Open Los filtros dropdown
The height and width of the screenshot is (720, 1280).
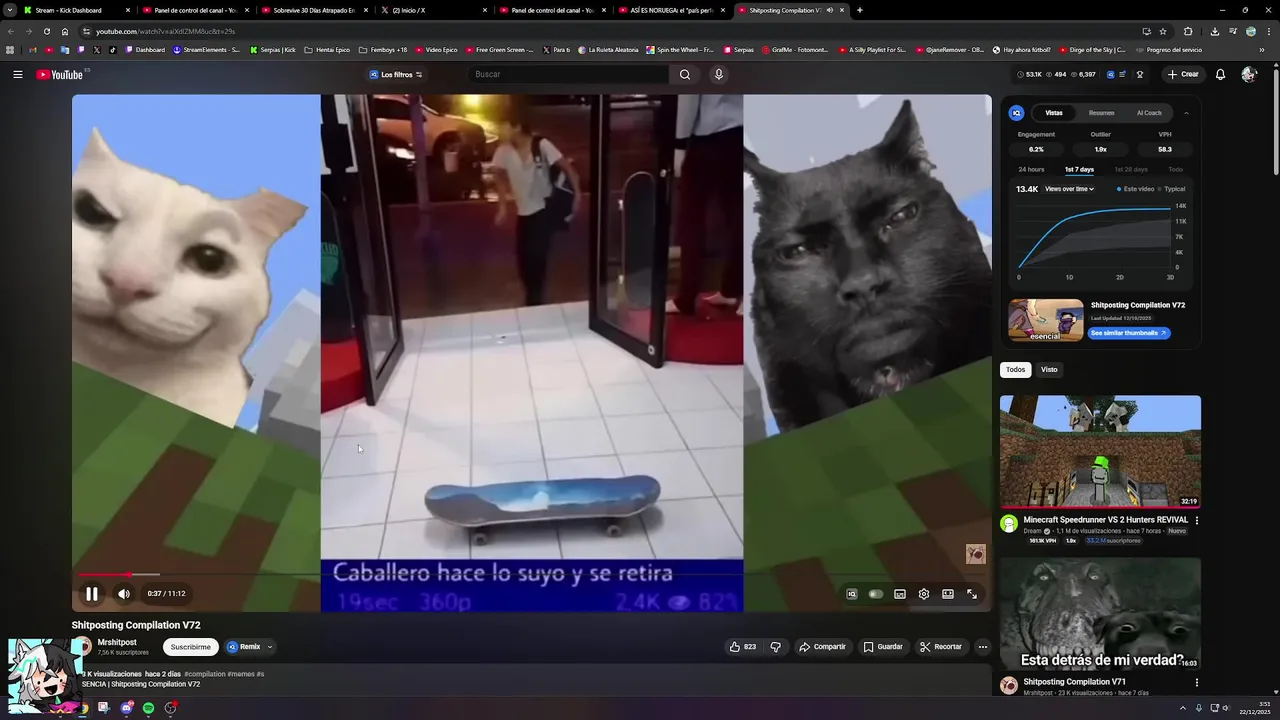[396, 74]
